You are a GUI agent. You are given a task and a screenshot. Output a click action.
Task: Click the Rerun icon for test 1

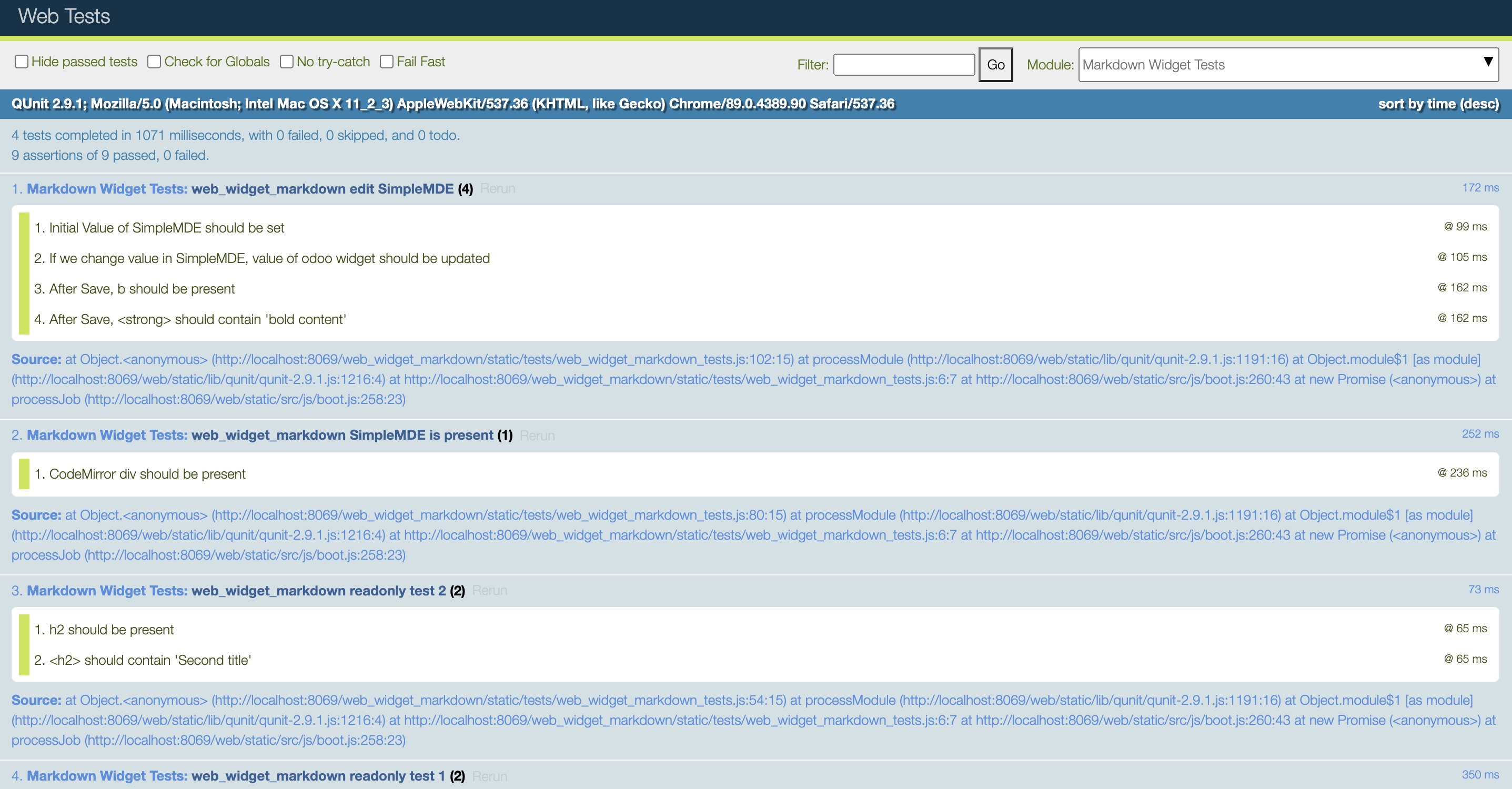click(x=498, y=189)
